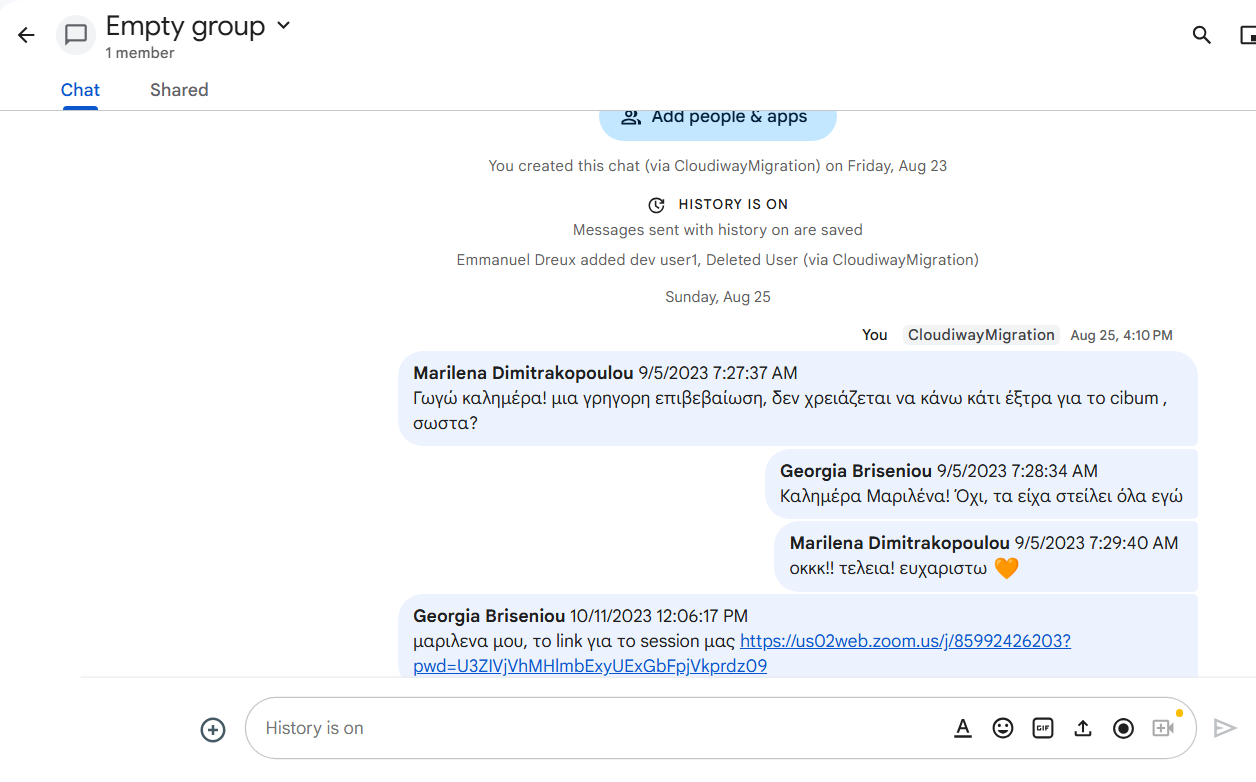
Task: Click the Empty group title
Action: [185, 26]
